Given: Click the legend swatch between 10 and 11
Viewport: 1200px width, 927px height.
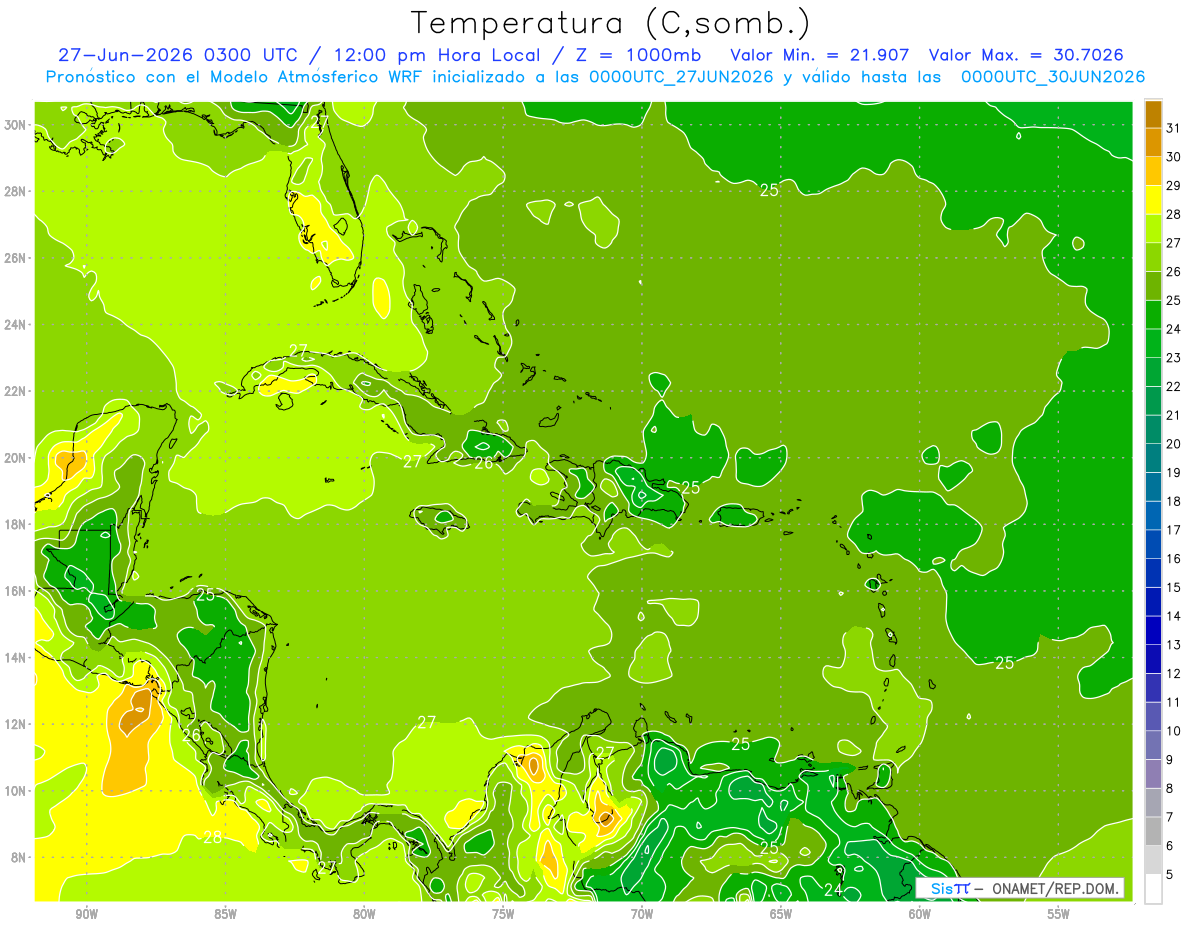Looking at the screenshot, I should coord(1153,716).
